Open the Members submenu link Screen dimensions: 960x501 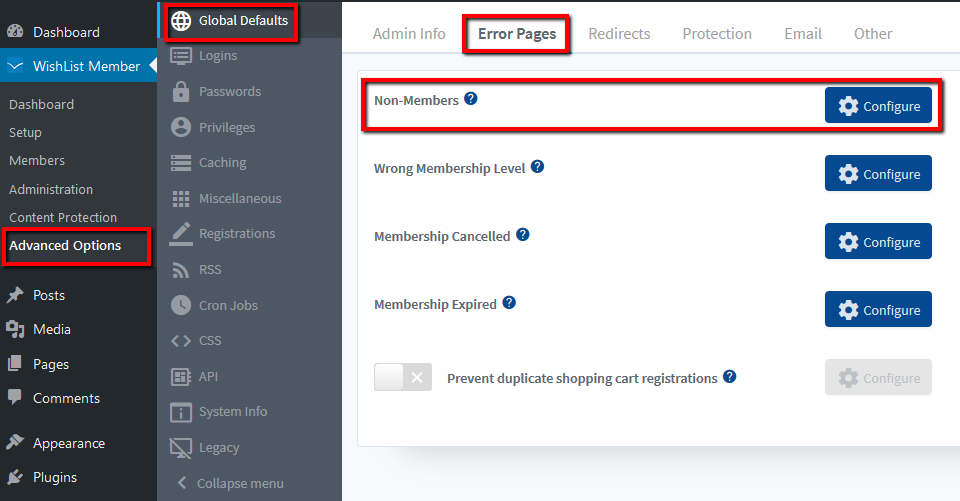(37, 160)
